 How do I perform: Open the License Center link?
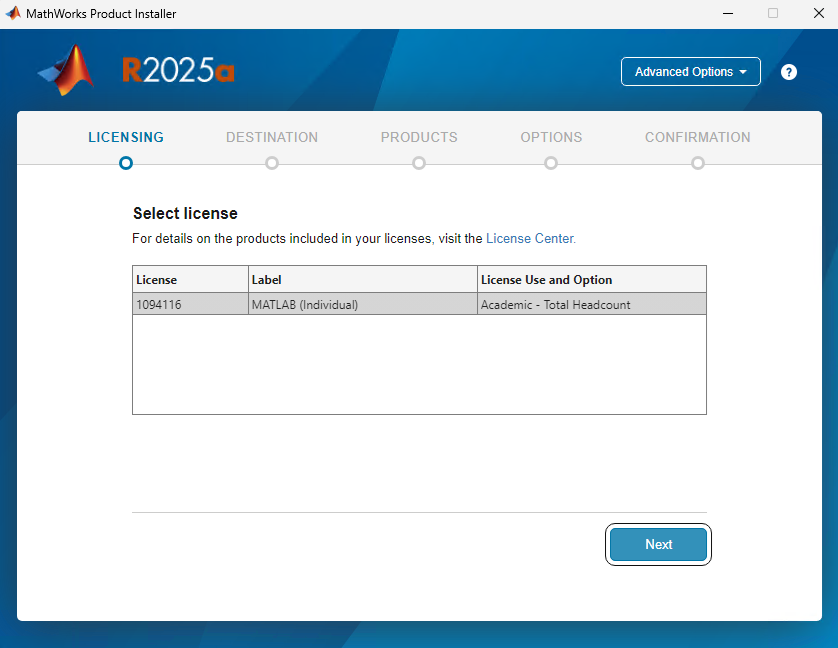[x=530, y=238]
